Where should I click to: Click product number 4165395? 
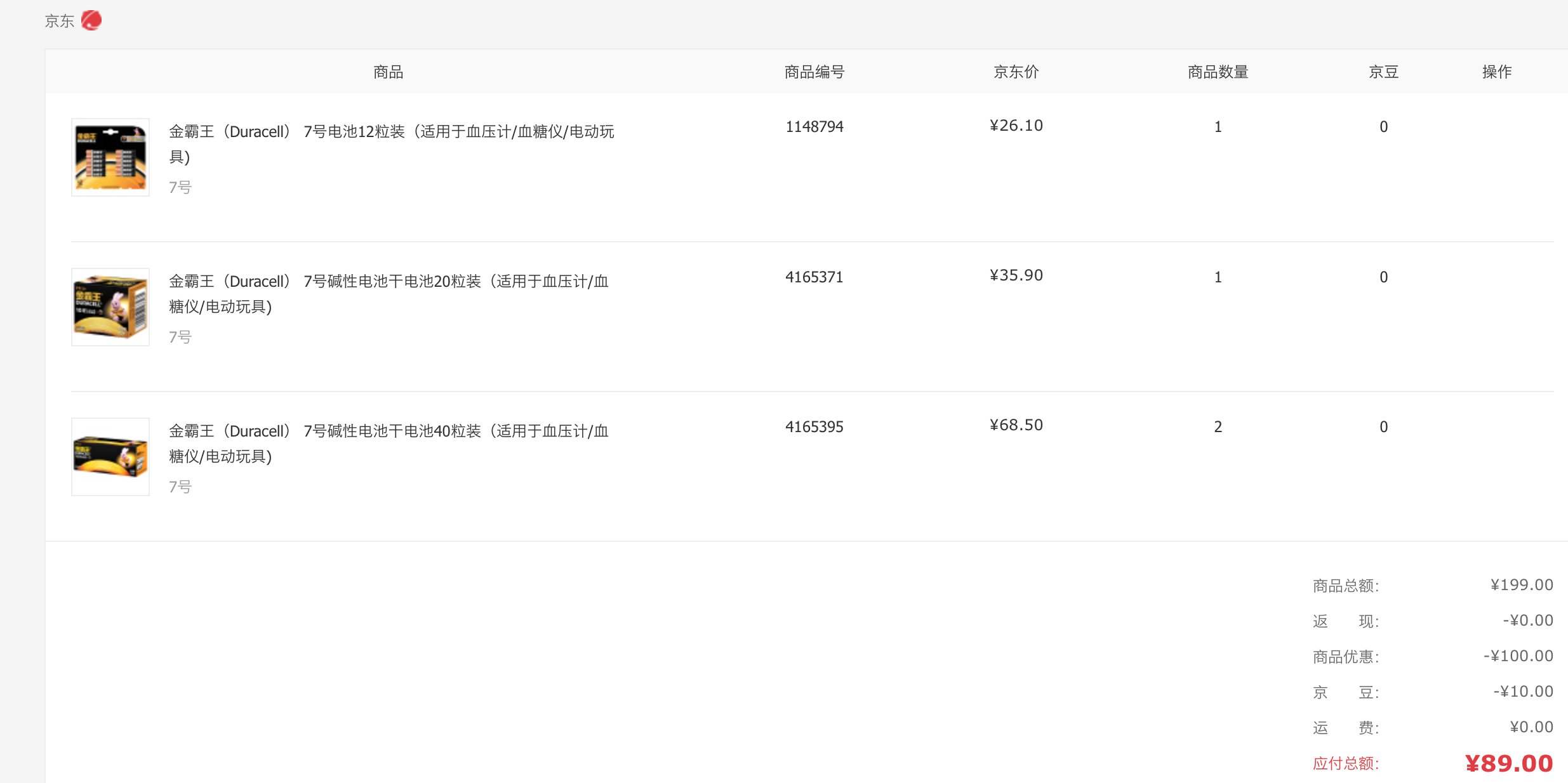coord(814,427)
